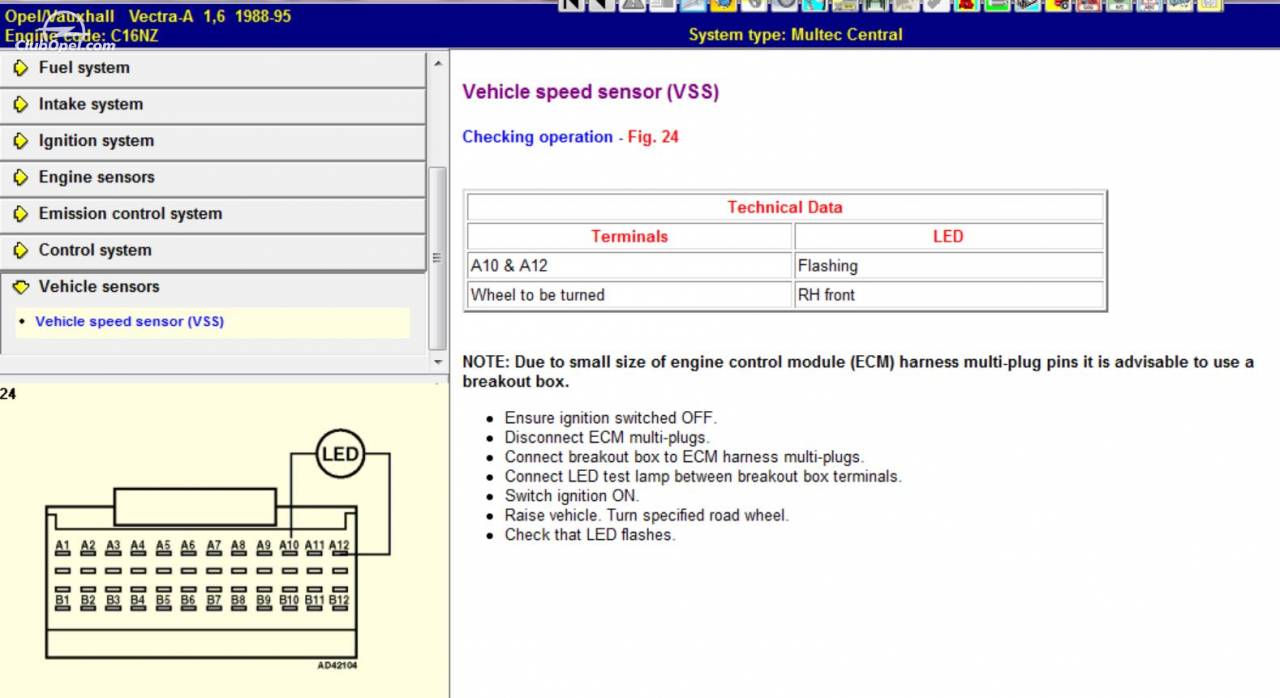Click the LED column header
The image size is (1280, 698).
coord(948,237)
